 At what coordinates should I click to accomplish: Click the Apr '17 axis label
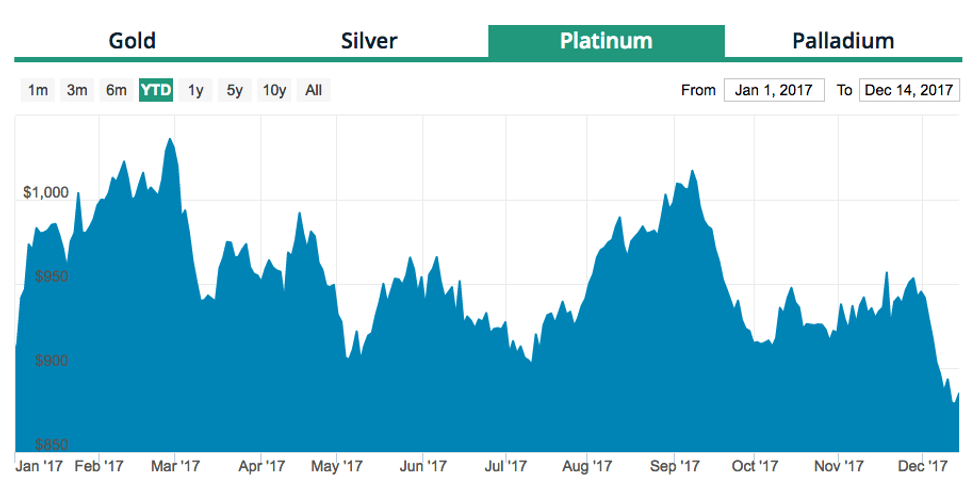[265, 466]
